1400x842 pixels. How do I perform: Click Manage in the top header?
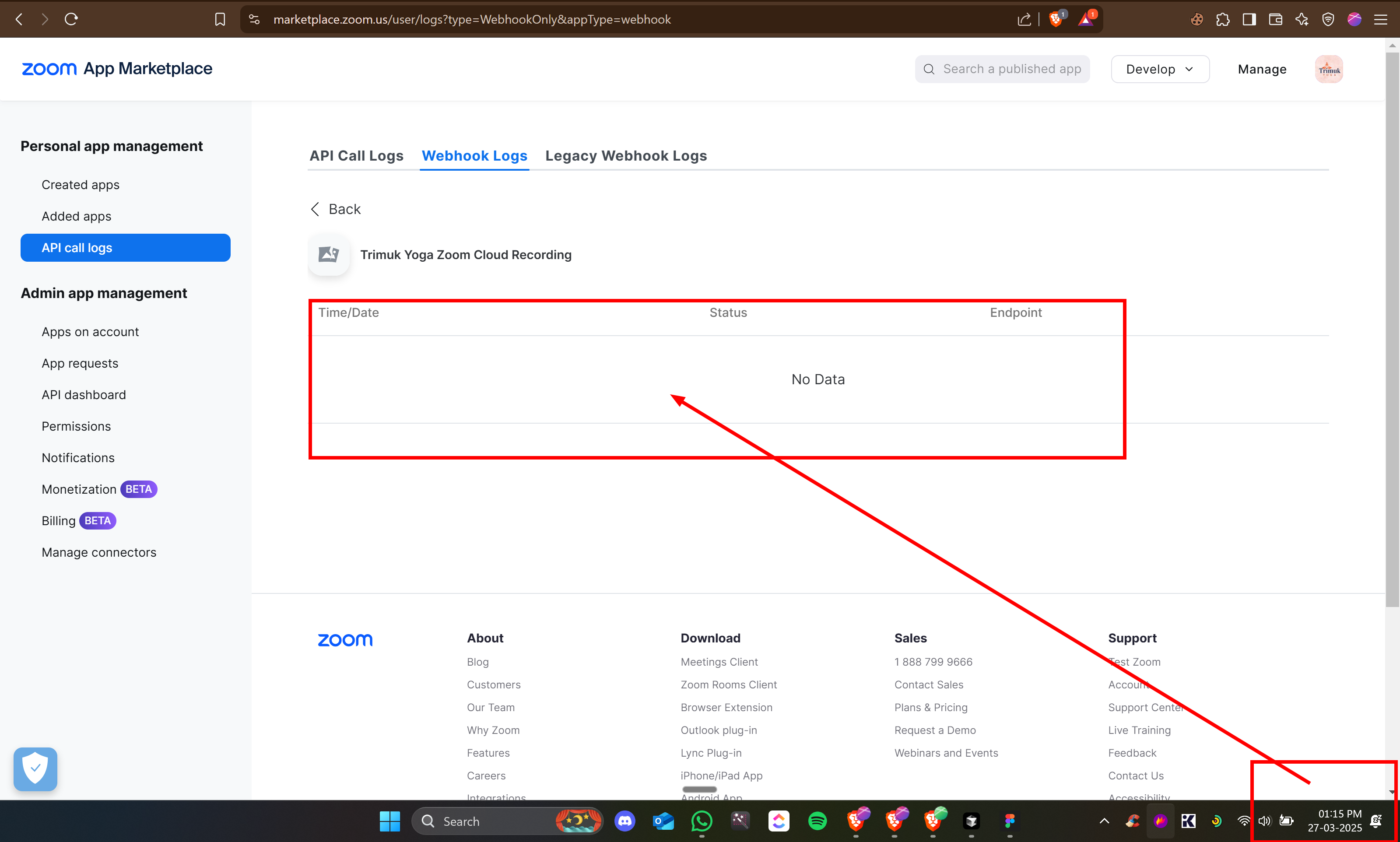pos(1262,69)
